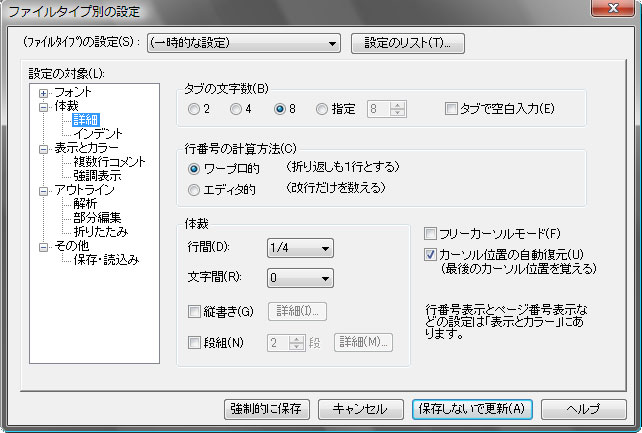Image resolution: width=642 pixels, height=433 pixels.
Task: Click the キャンセル button
Action: [361, 409]
